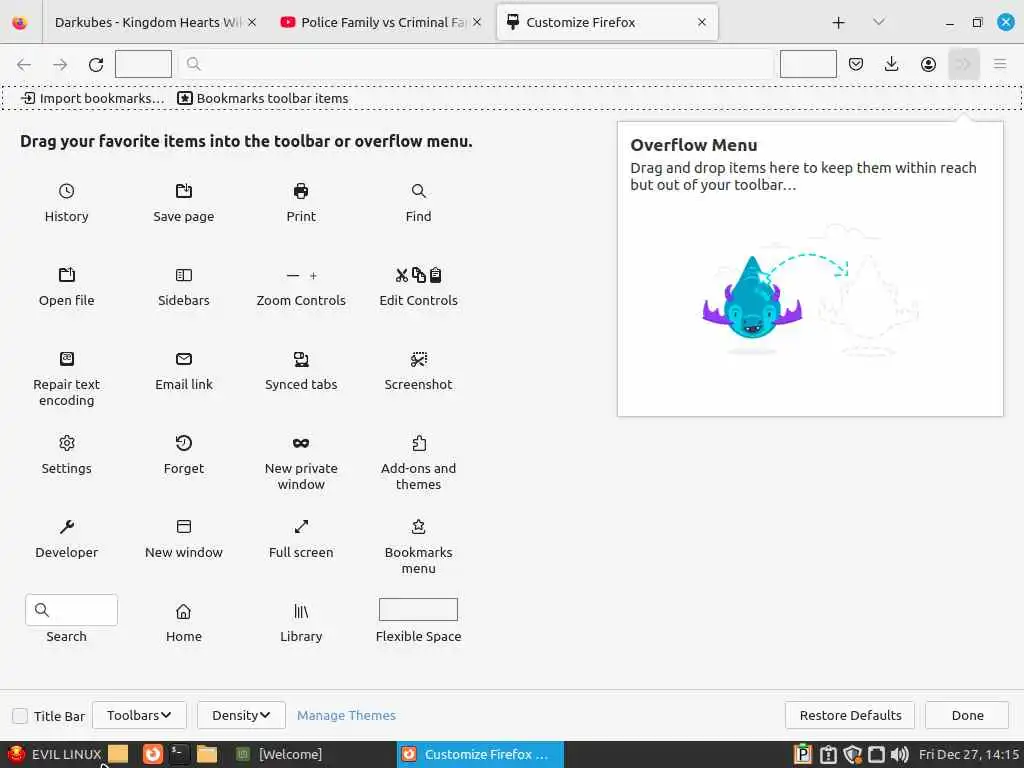Select the Customize Firefox tab

coord(607,22)
